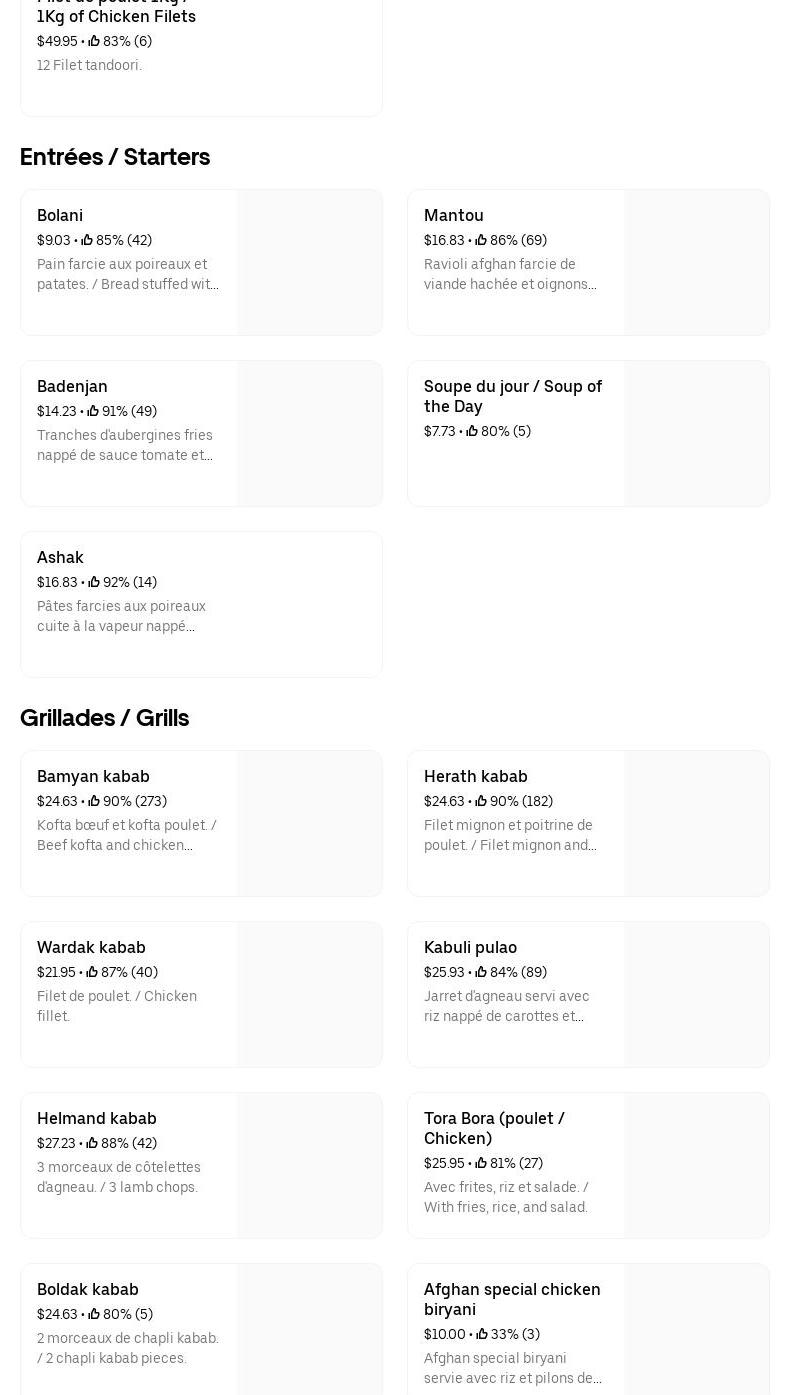This screenshot has width=804, height=1395.
Task: Select the Wardak kabab title
Action: [x=91, y=948]
